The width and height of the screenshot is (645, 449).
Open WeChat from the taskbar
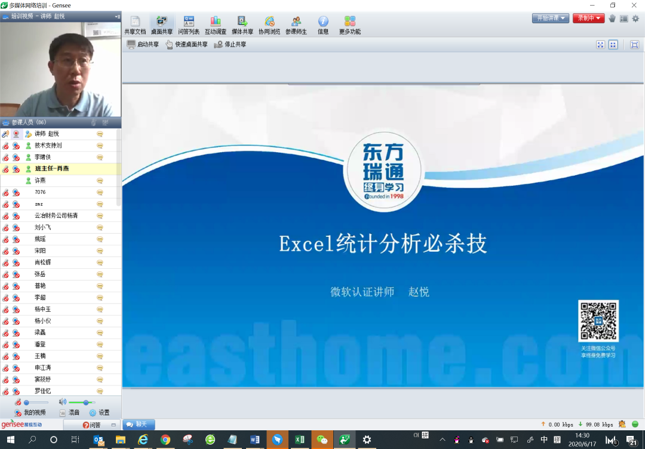322,440
